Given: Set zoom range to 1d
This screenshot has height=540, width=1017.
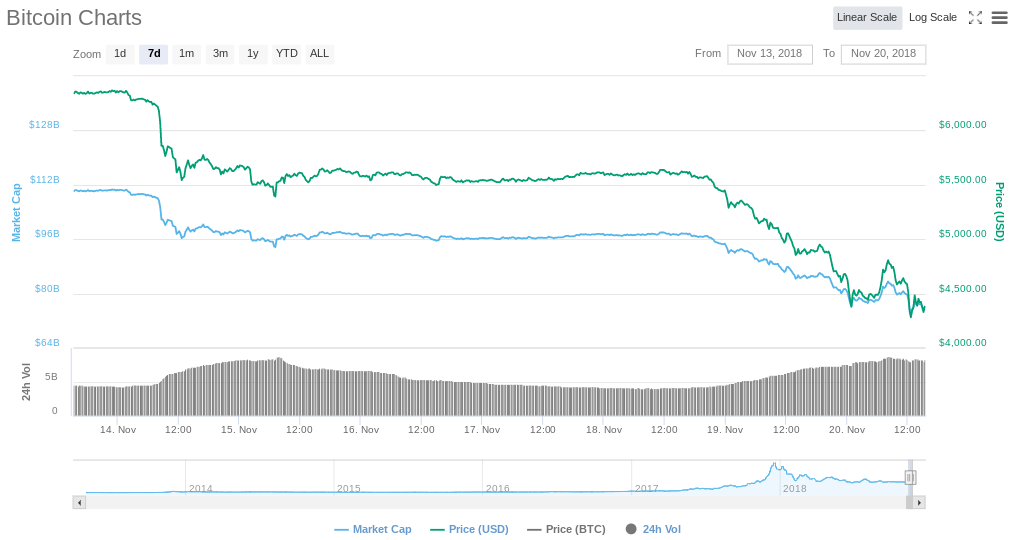Looking at the screenshot, I should coord(120,54).
